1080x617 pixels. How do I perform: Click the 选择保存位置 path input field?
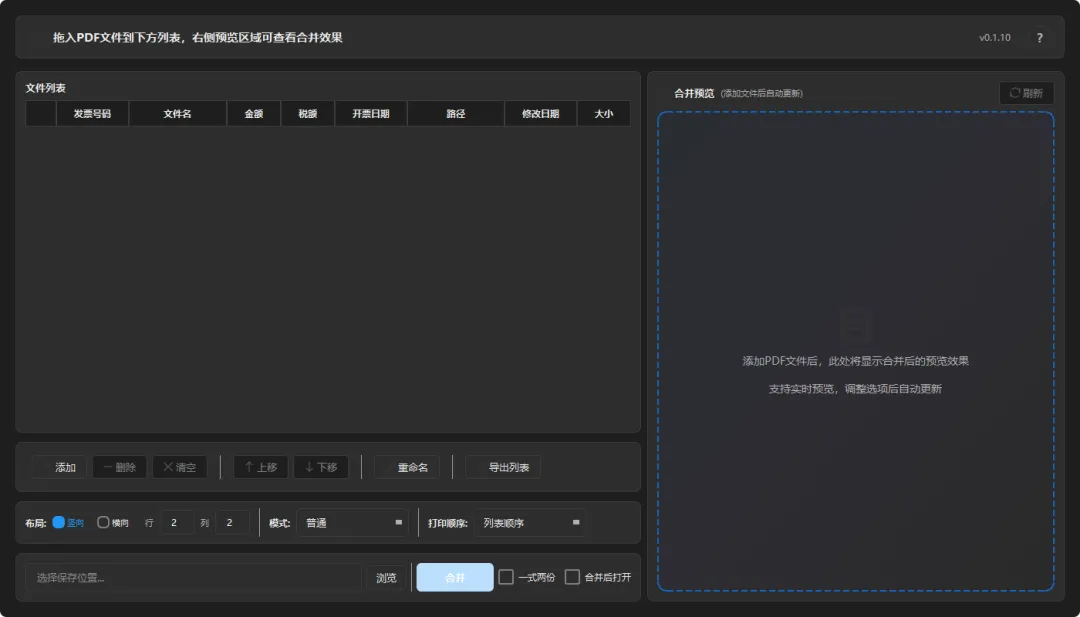(194, 577)
